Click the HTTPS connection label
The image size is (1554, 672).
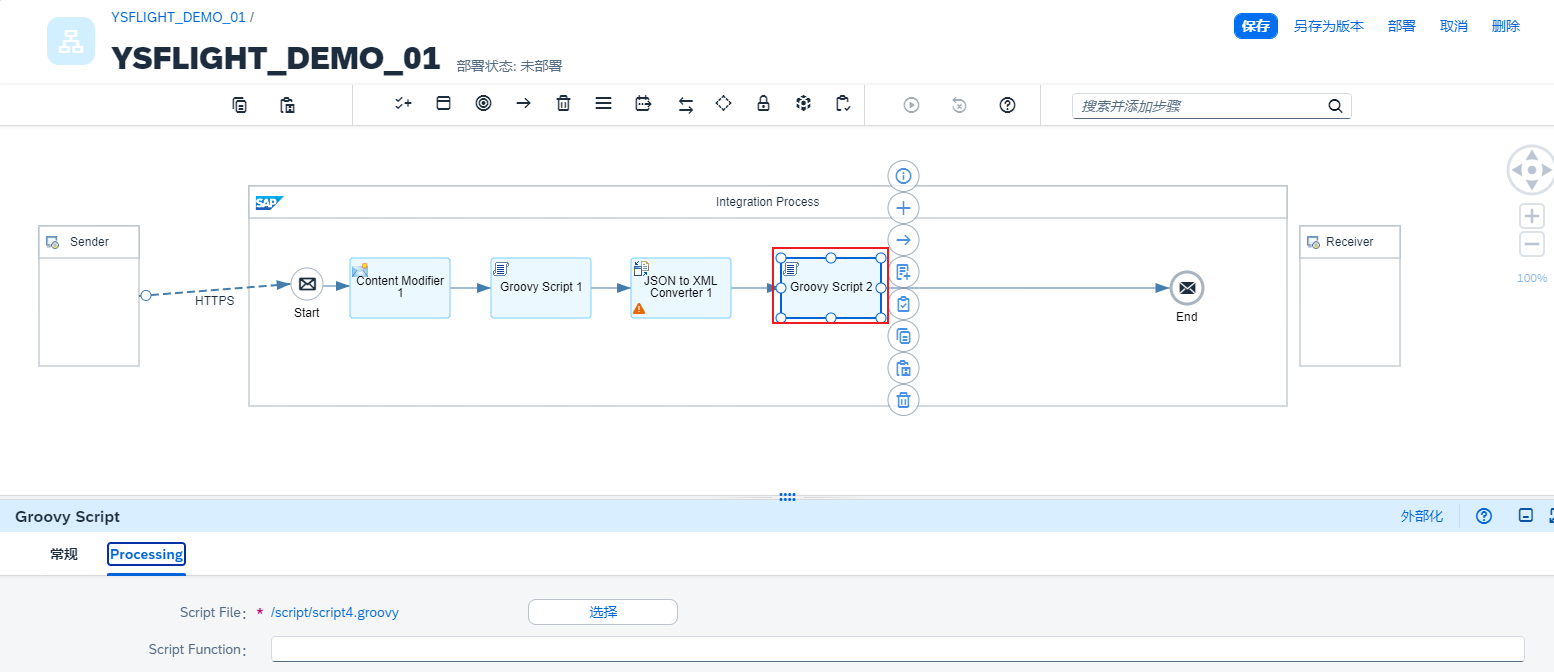(x=215, y=301)
